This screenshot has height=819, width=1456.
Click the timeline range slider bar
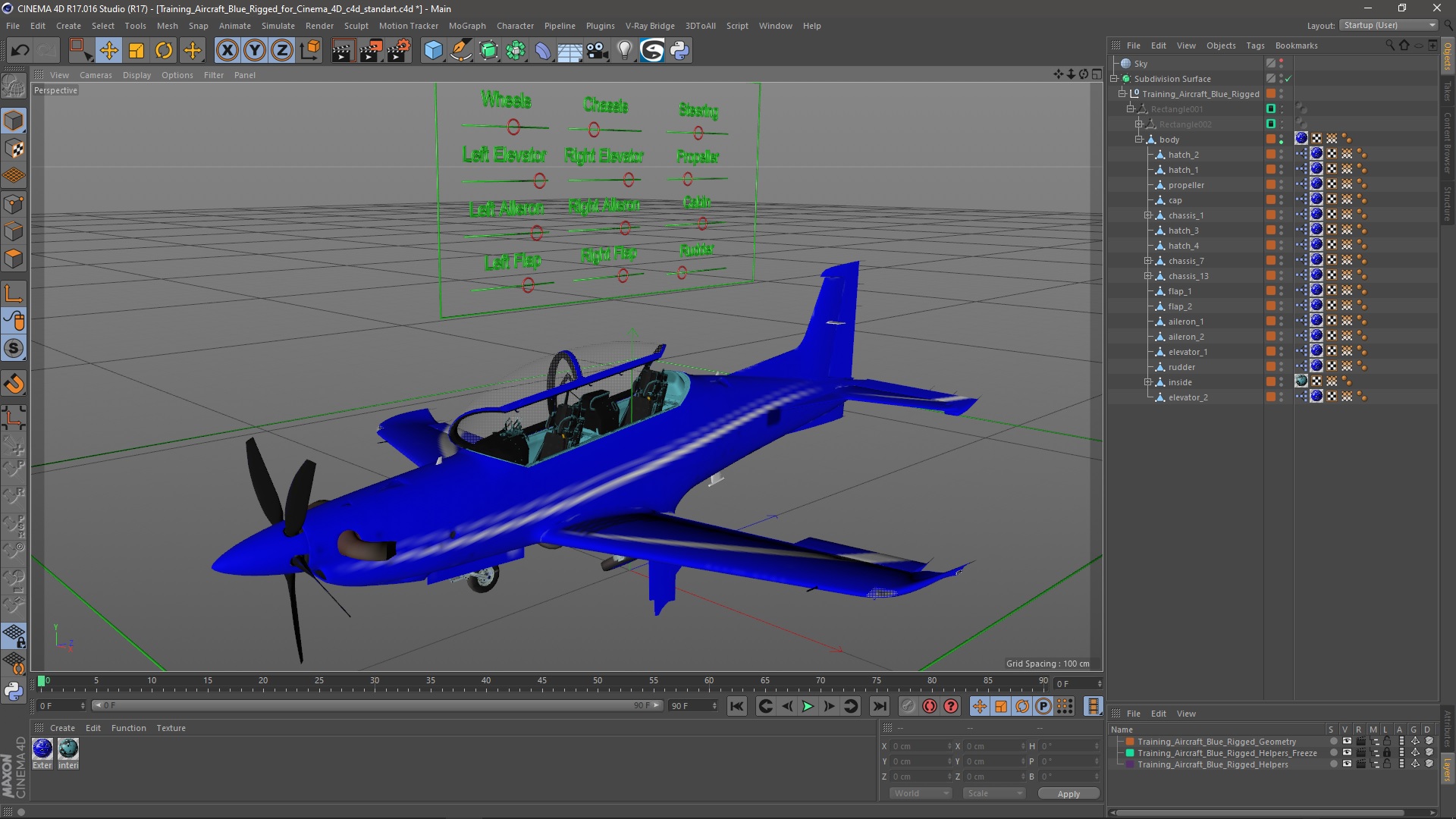pos(377,706)
